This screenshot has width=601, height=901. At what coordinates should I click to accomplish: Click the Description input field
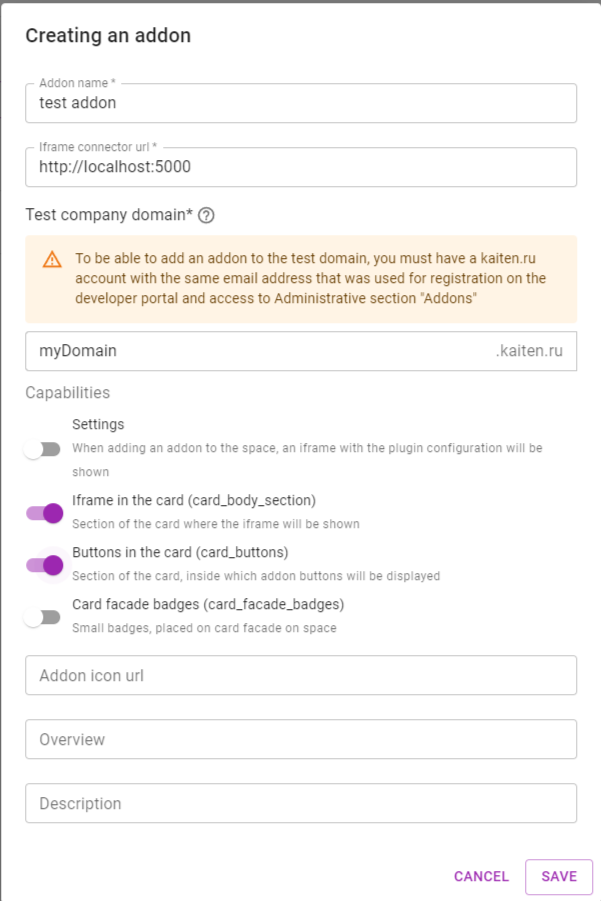click(300, 803)
